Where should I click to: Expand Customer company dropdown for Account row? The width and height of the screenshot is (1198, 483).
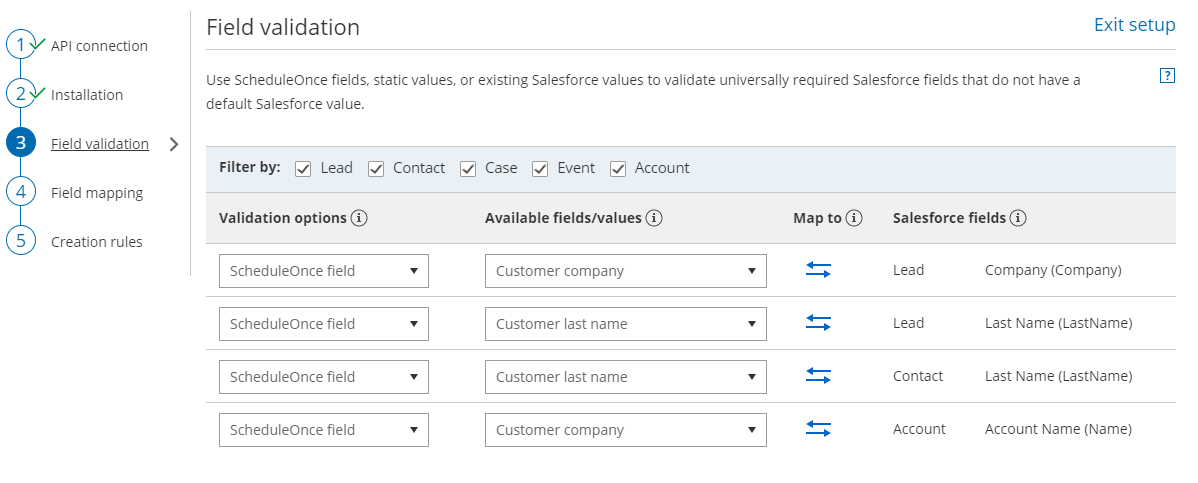tap(625, 430)
